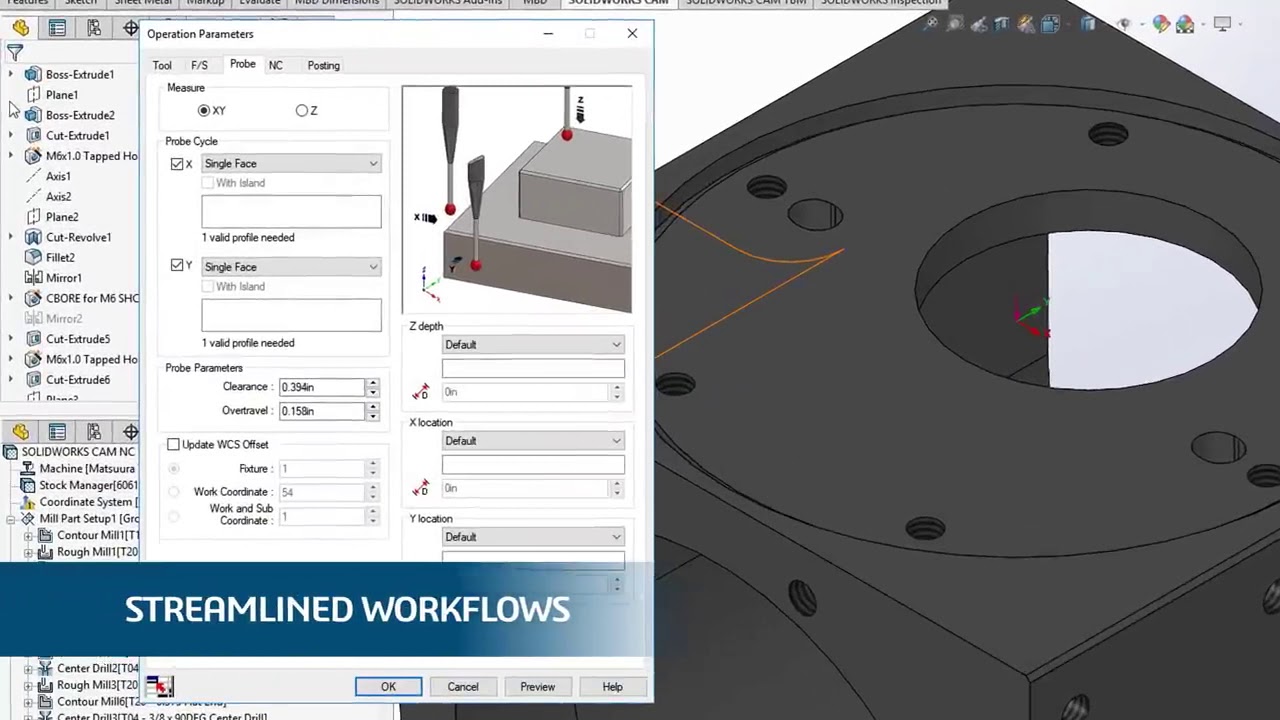Select Plane2 in the feature tree

click(61, 217)
